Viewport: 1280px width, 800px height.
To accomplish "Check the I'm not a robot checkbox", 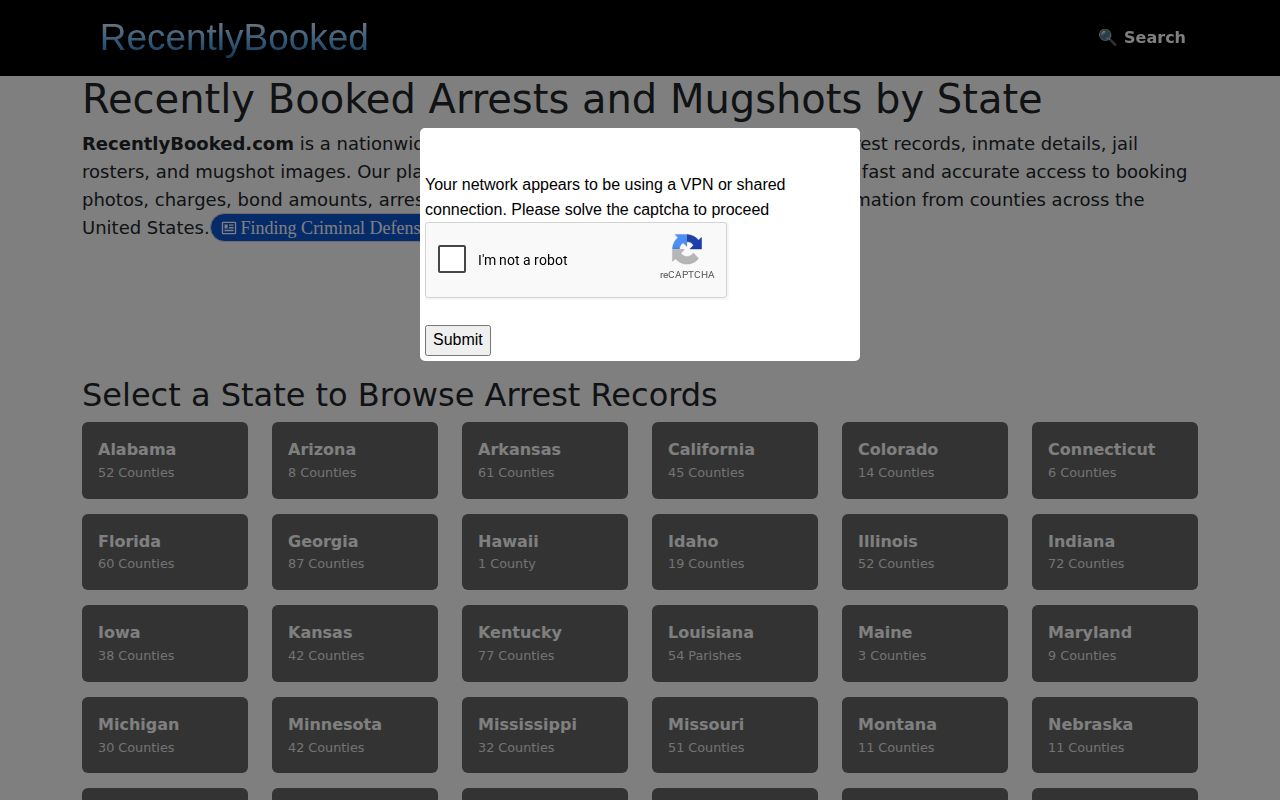I will [x=452, y=259].
